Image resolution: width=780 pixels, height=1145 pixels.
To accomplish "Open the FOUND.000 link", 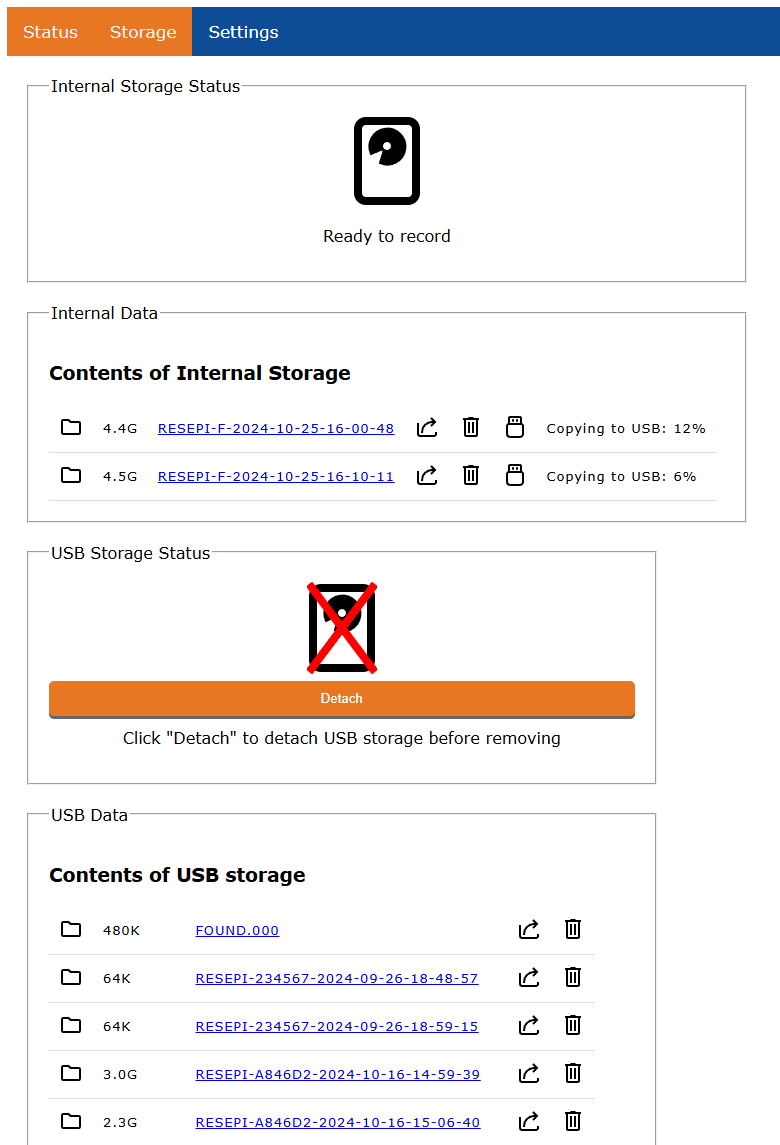I will point(237,929).
